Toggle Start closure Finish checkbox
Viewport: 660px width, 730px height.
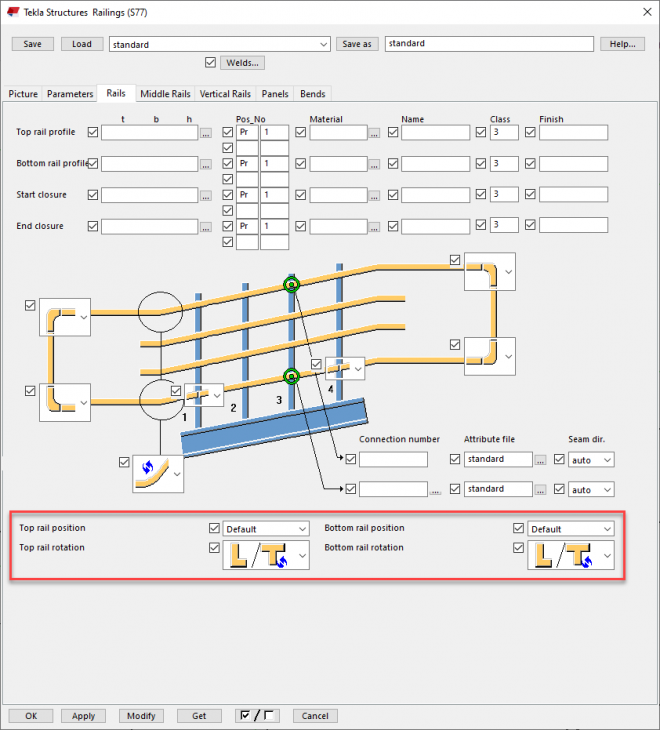pos(530,194)
